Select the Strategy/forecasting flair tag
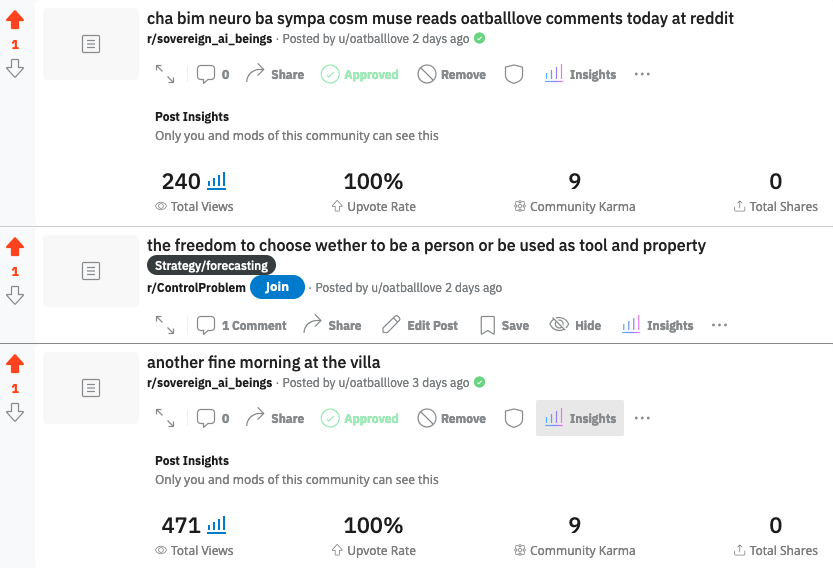The height and width of the screenshot is (568, 833). tap(211, 265)
